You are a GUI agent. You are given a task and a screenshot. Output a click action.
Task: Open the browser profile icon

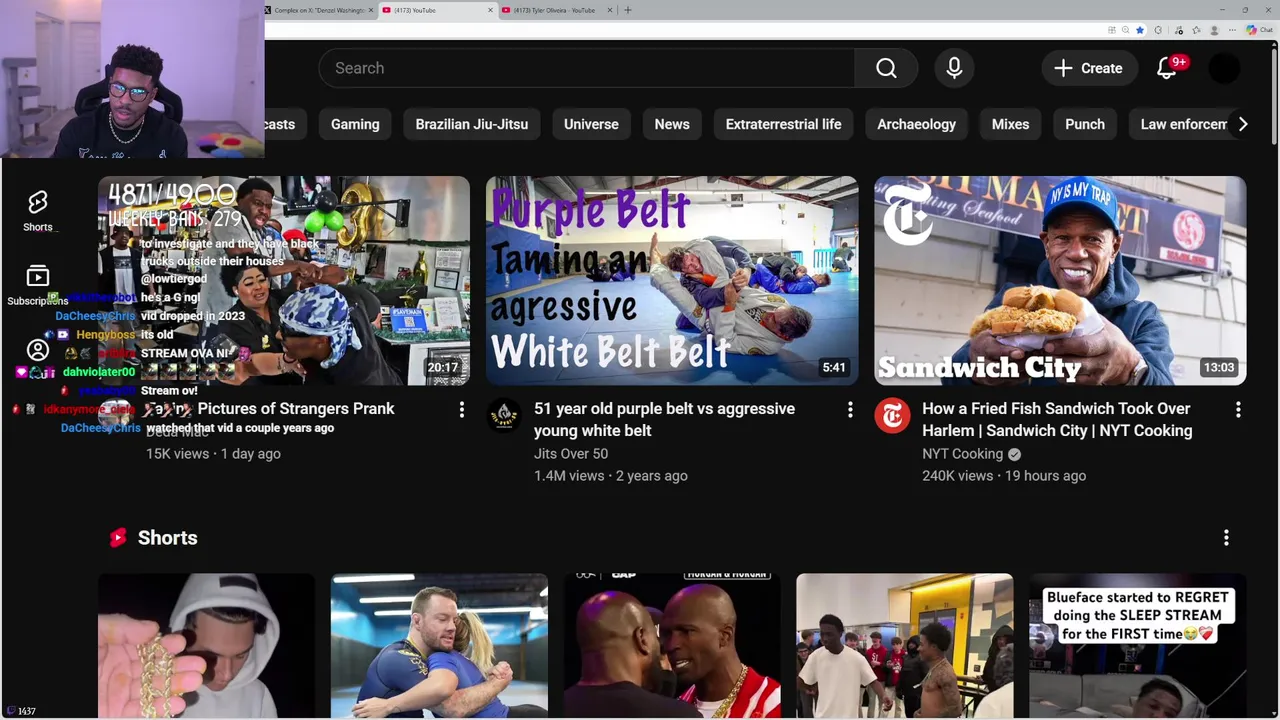point(1214,30)
